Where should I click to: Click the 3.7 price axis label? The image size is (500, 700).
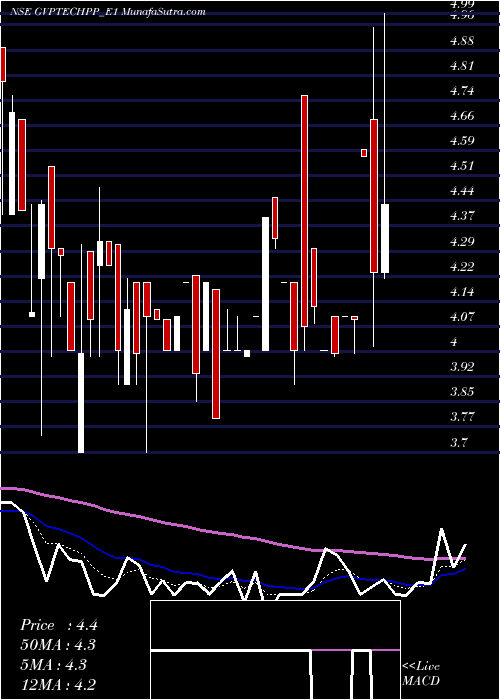458,443
